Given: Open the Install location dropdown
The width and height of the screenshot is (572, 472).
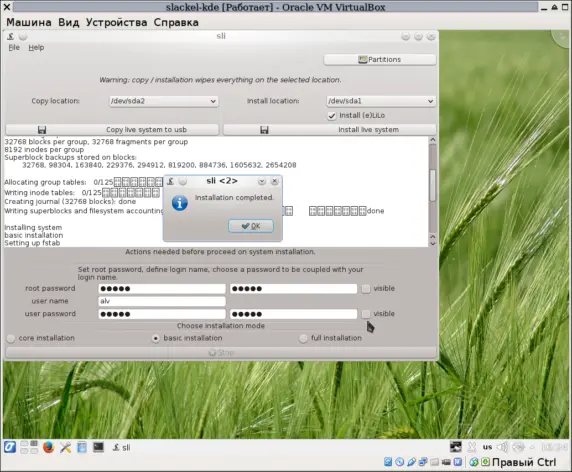Looking at the screenshot, I should coord(381,101).
